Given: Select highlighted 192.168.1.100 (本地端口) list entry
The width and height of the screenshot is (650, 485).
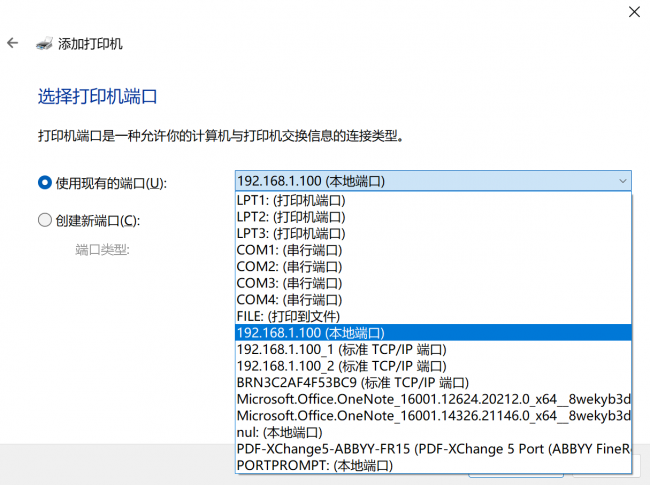Looking at the screenshot, I should [433, 333].
